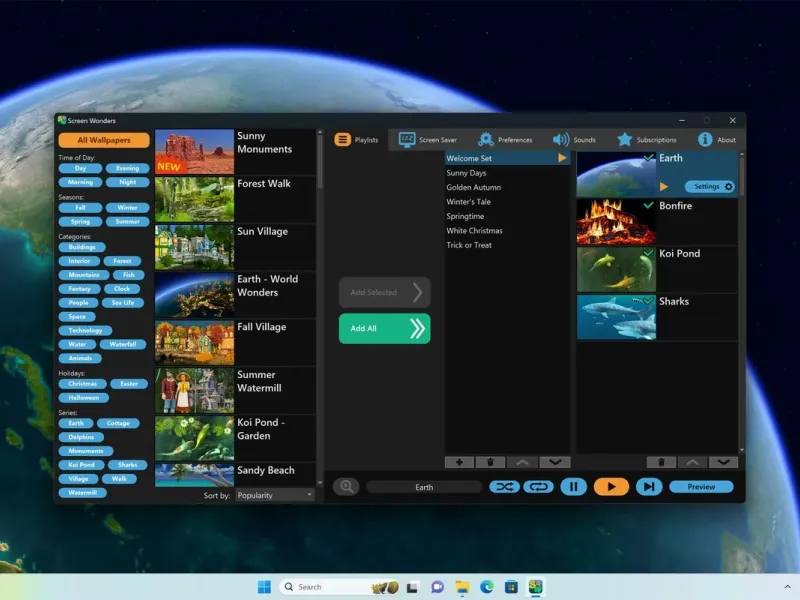Toggle the repeat loop button

[537, 487]
